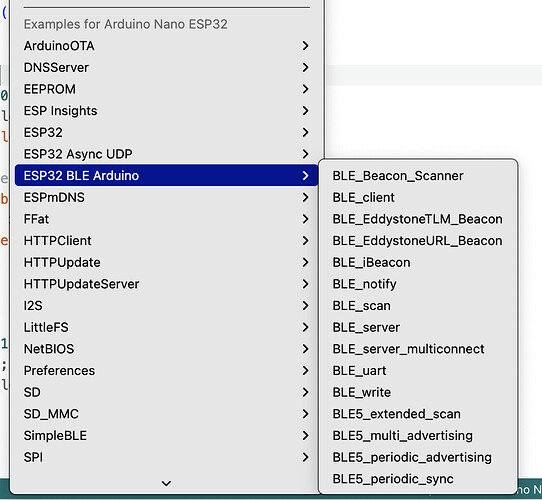This screenshot has height=500, width=542.
Task: Open the SD_MMC examples submenu
Action: [166, 414]
